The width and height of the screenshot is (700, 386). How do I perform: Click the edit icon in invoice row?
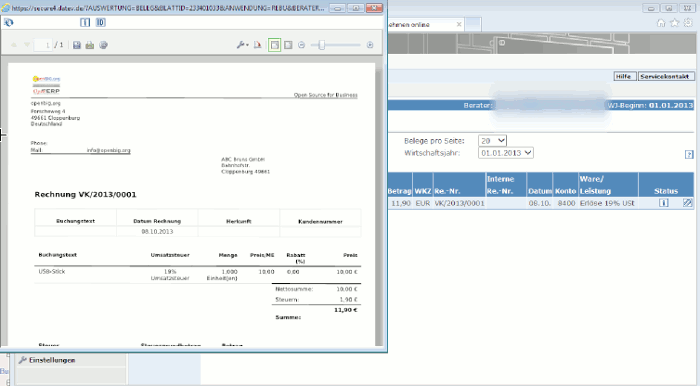pos(687,203)
